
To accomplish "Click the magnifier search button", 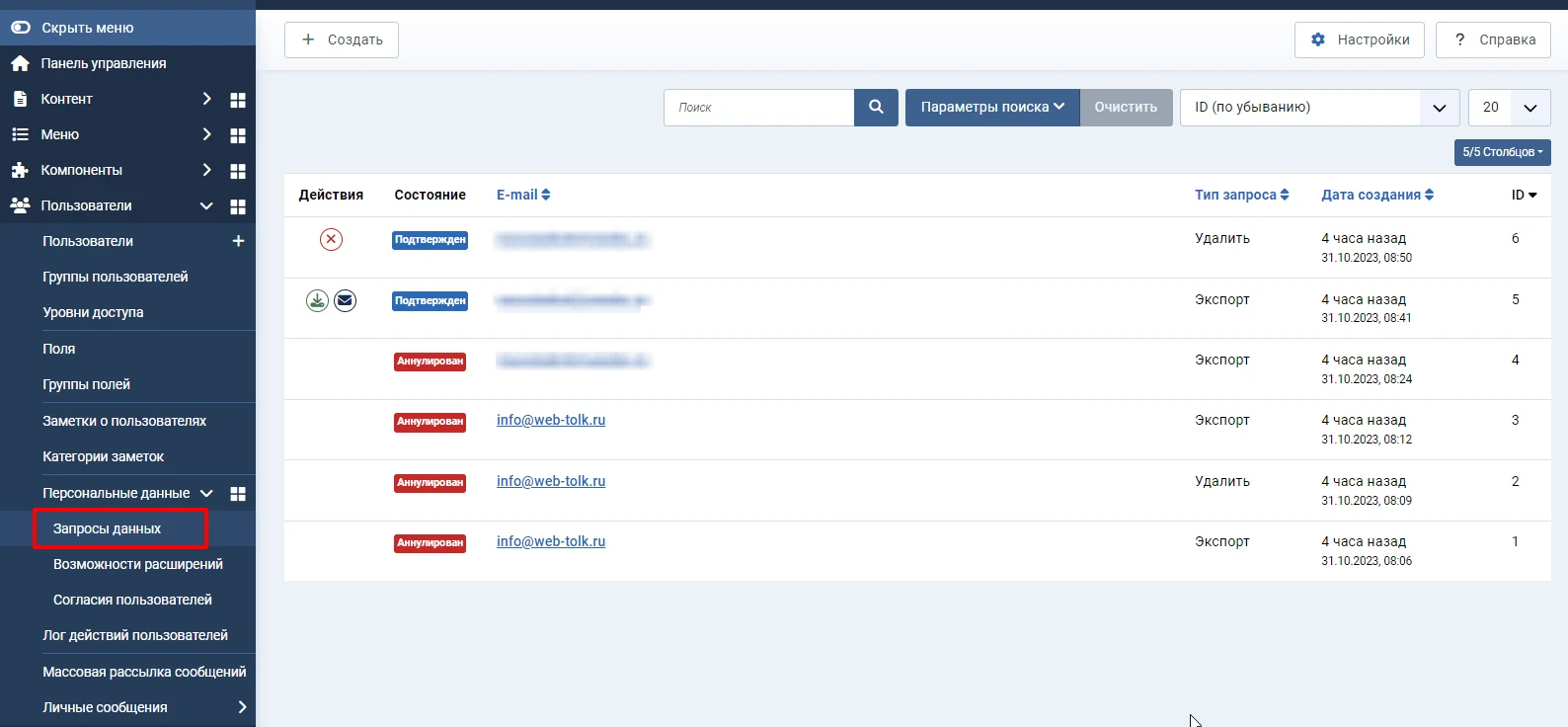I will (876, 108).
